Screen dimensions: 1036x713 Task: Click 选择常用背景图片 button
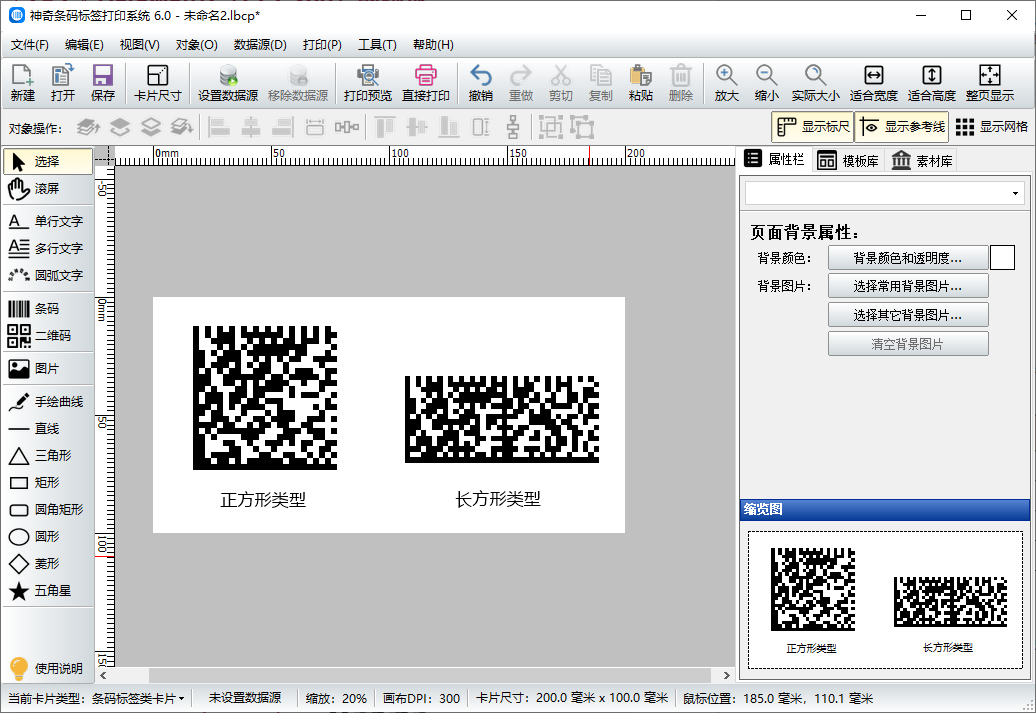[907, 286]
